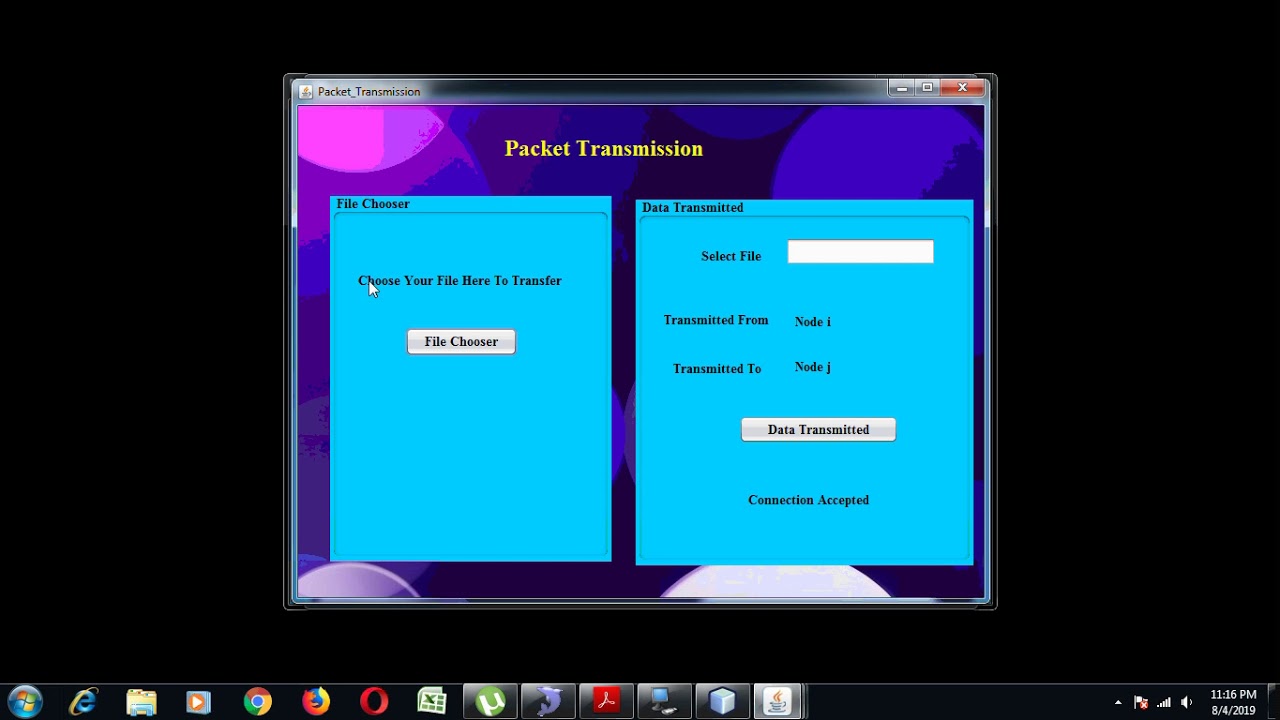
Task: Click 'Choose Your File Here To Transfer' text
Action: (460, 281)
